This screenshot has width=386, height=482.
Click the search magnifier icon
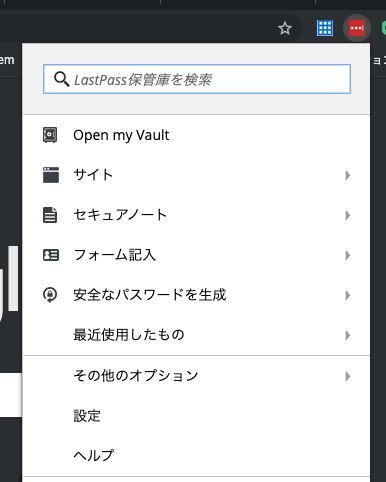(61, 79)
